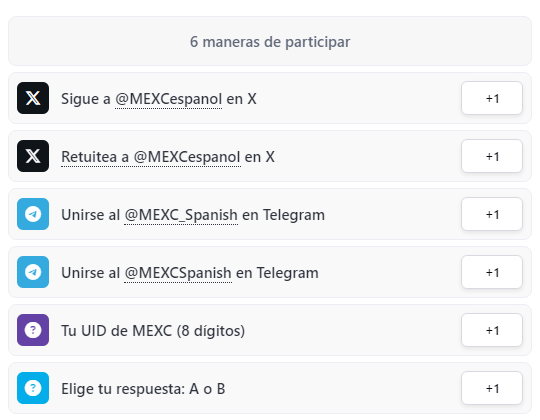The height and width of the screenshot is (420, 540).
Task: Click +1 button for Retuitea entry
Action: click(492, 156)
